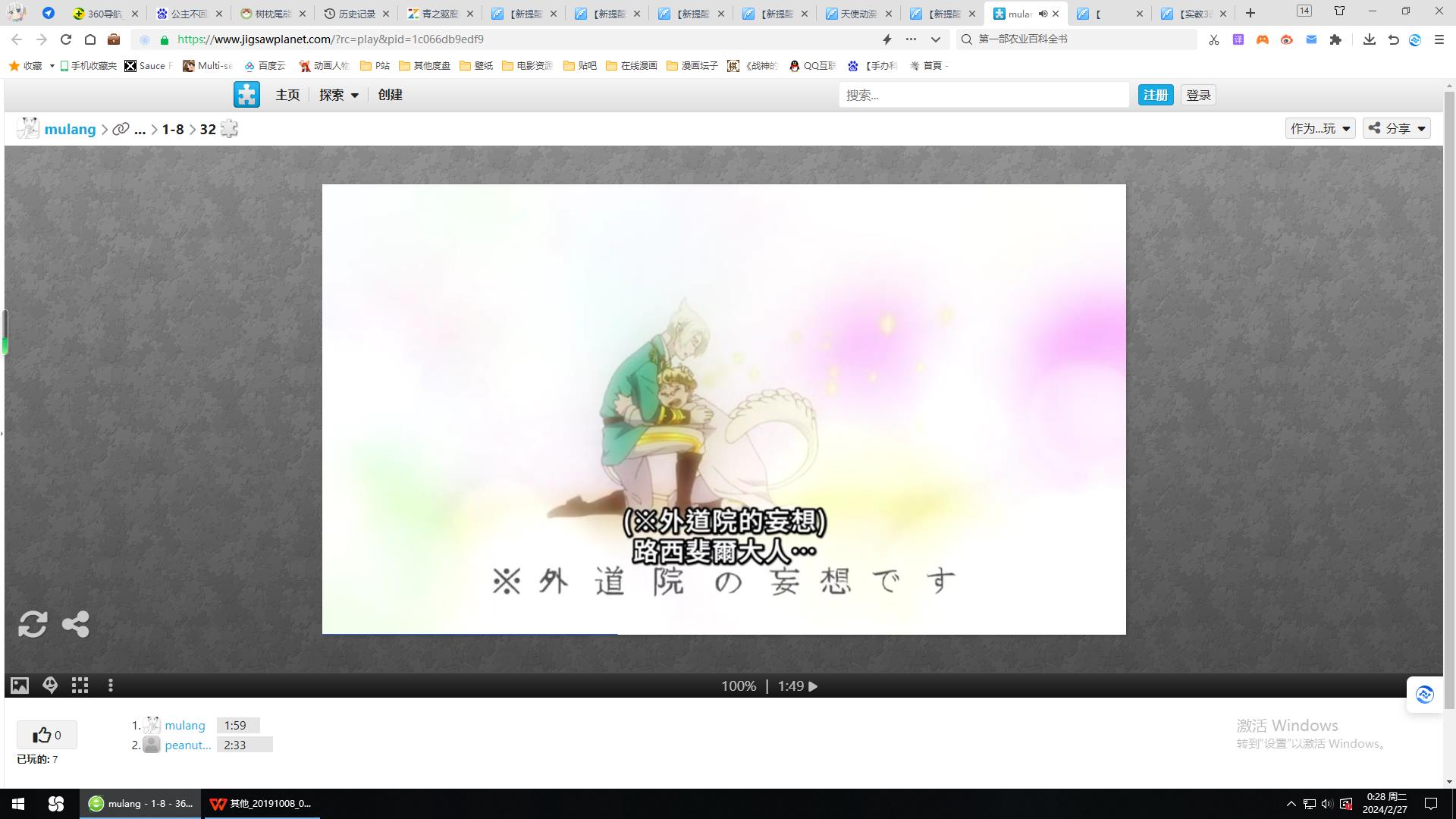
Task: Expand the 探索 dropdown menu
Action: pos(338,95)
